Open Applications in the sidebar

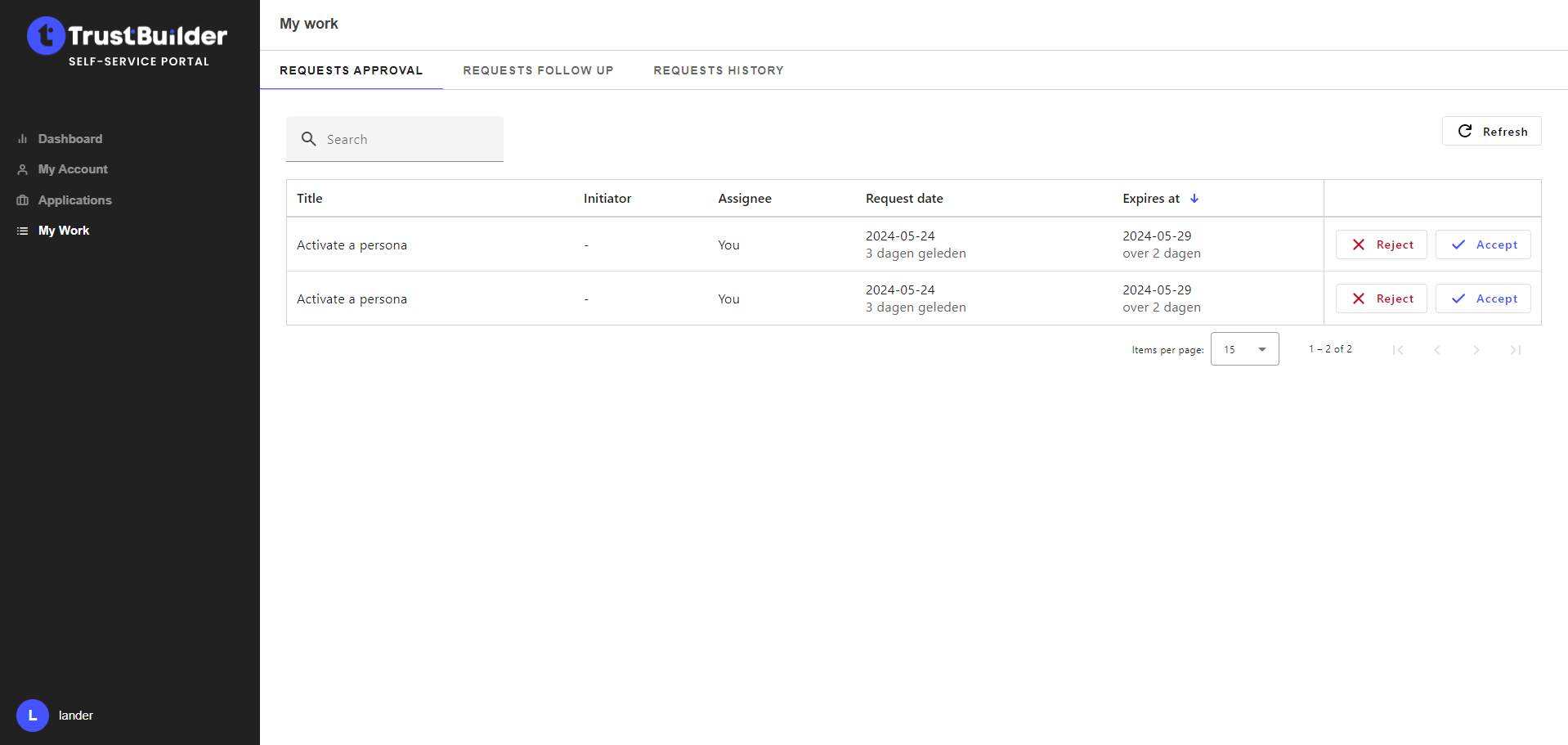74,200
